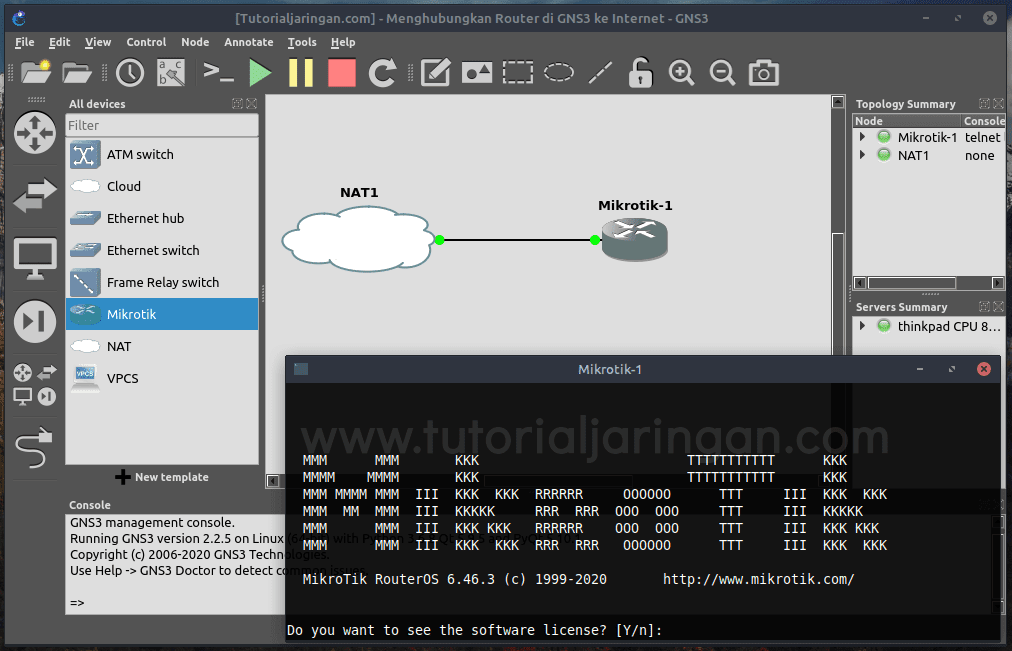The height and width of the screenshot is (651, 1012).
Task: Select Cloud in device list
Action: tap(162, 186)
